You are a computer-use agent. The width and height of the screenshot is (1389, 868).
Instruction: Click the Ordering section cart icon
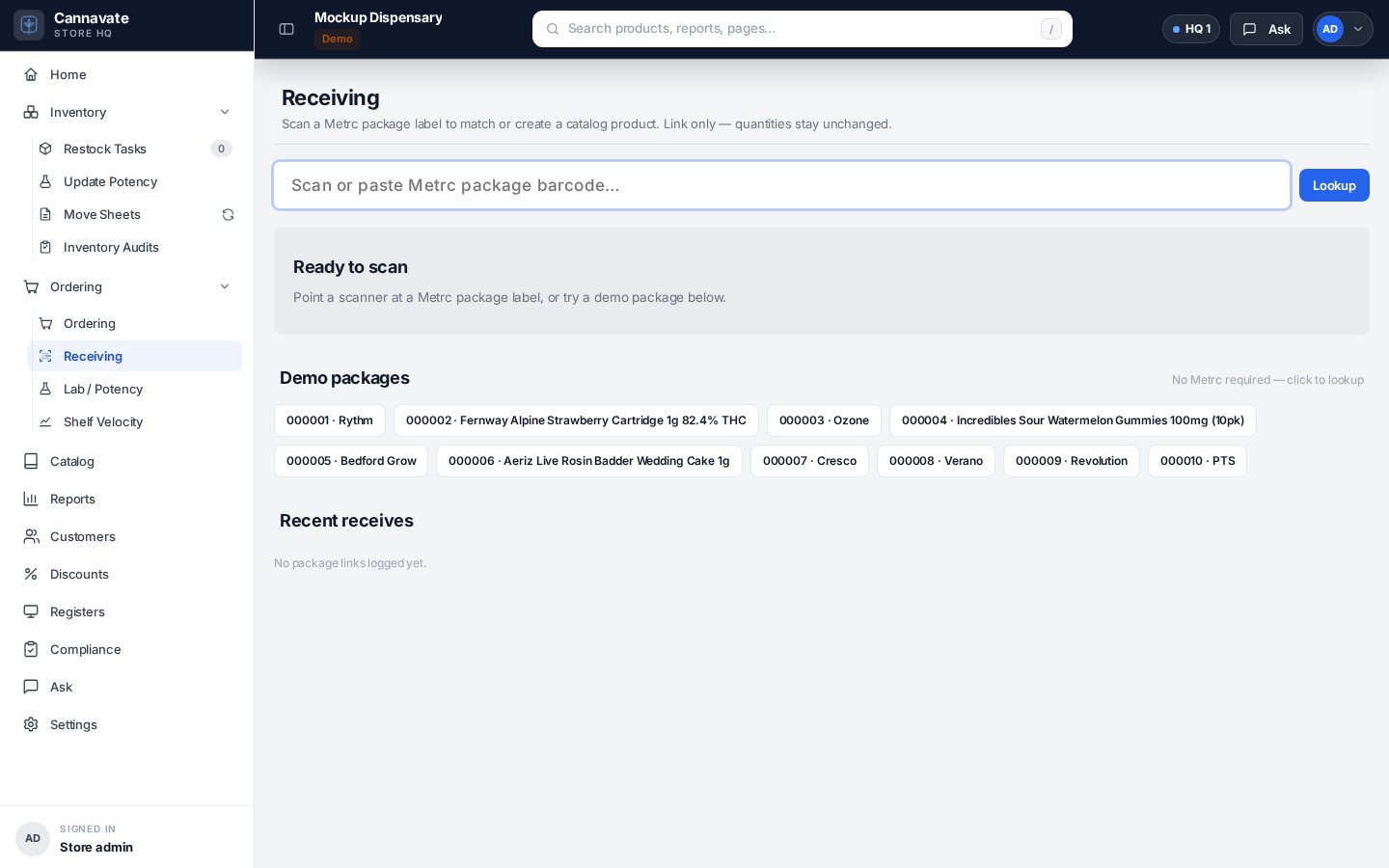[31, 286]
